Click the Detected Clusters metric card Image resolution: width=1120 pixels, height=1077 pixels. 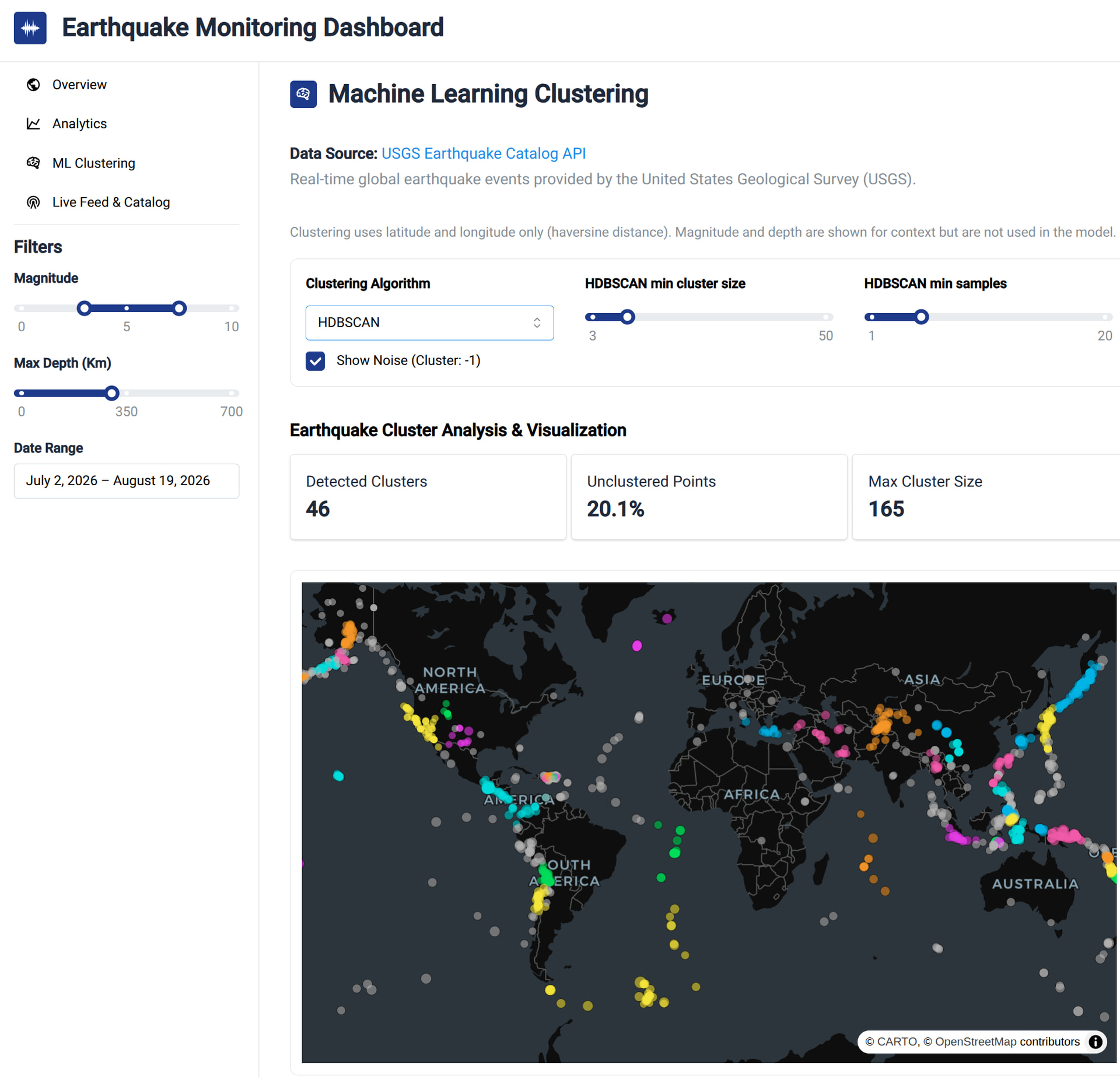(428, 497)
